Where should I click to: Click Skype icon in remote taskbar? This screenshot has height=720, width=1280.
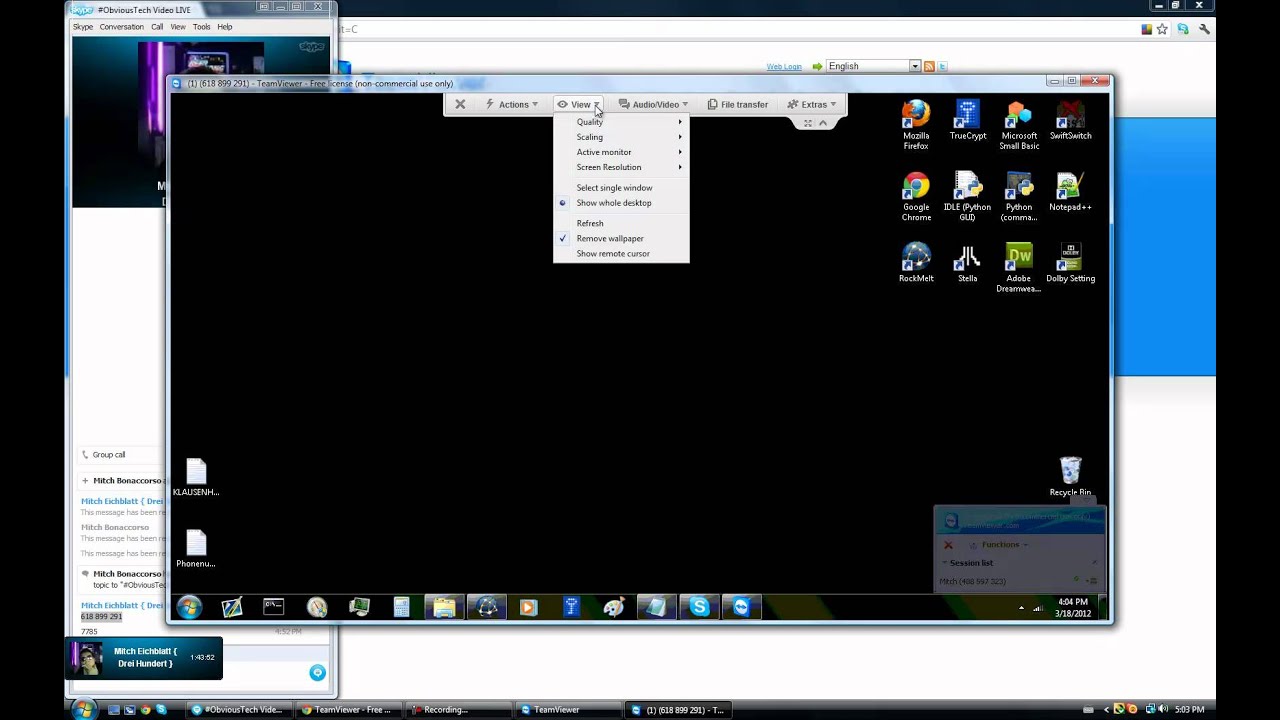699,607
